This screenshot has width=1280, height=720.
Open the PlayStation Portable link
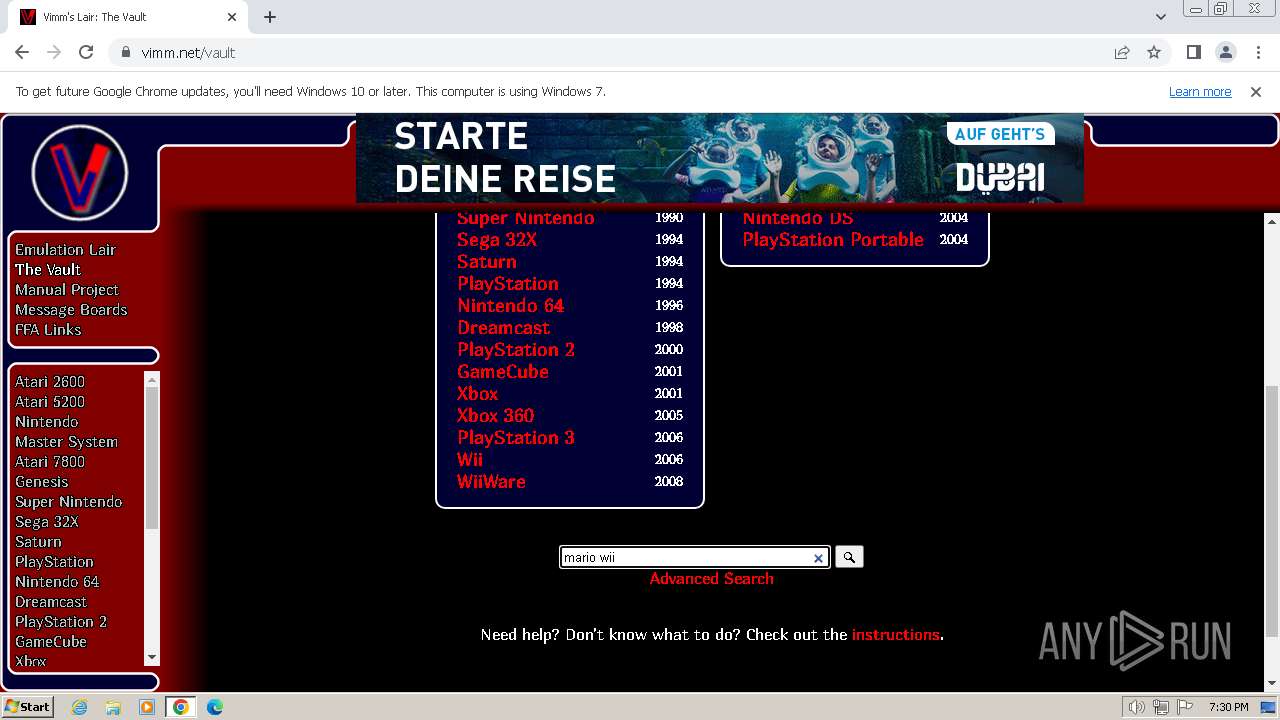[833, 239]
